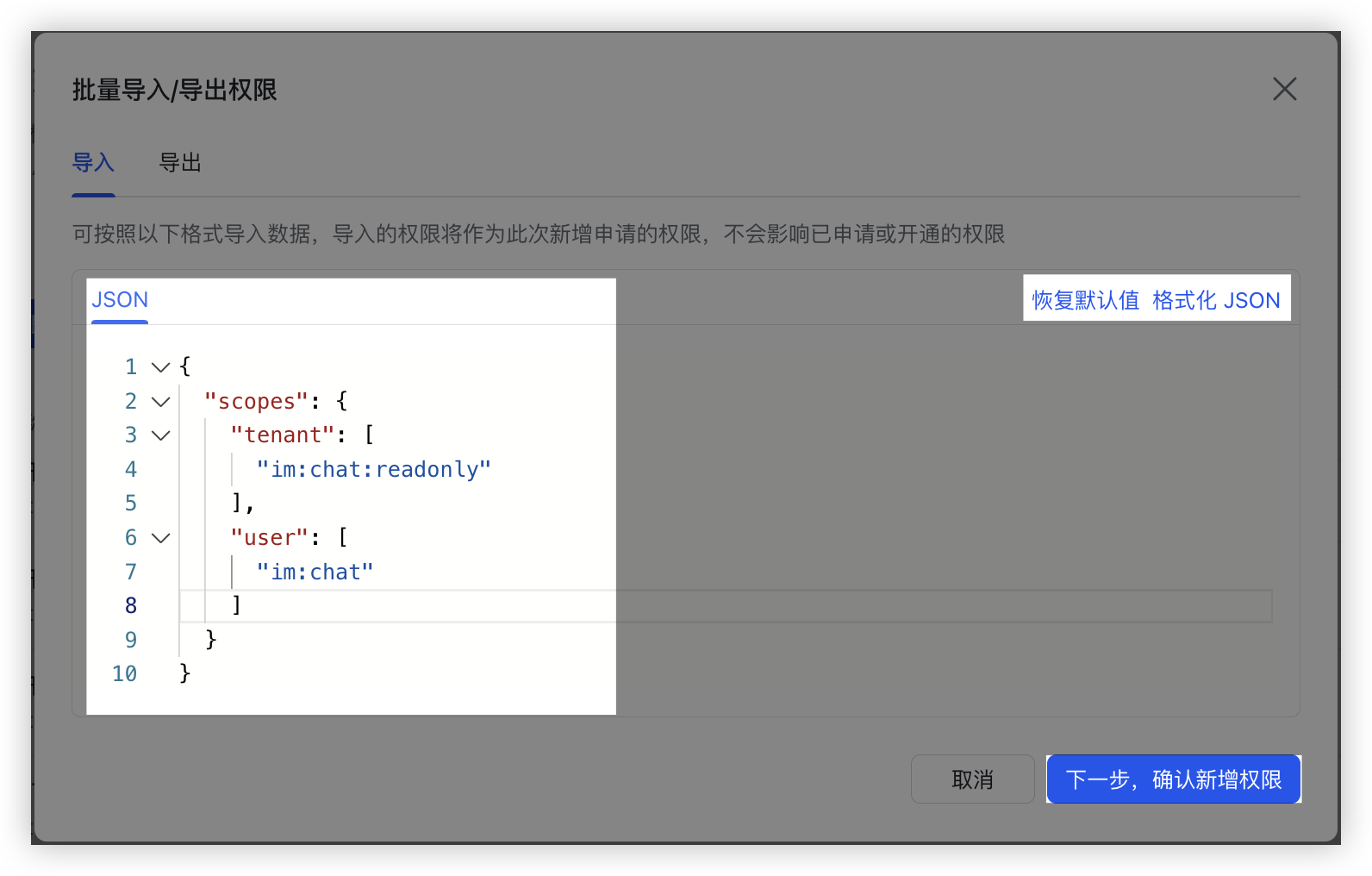Click the "scopes" key in the editor
Image resolution: width=1372 pixels, height=876 pixels.
pos(256,402)
